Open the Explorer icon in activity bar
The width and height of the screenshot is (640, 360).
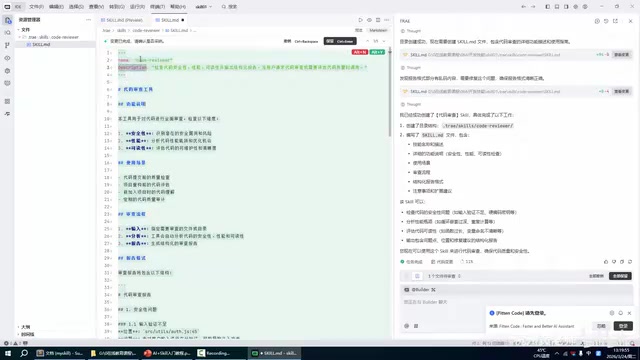pos(8,20)
